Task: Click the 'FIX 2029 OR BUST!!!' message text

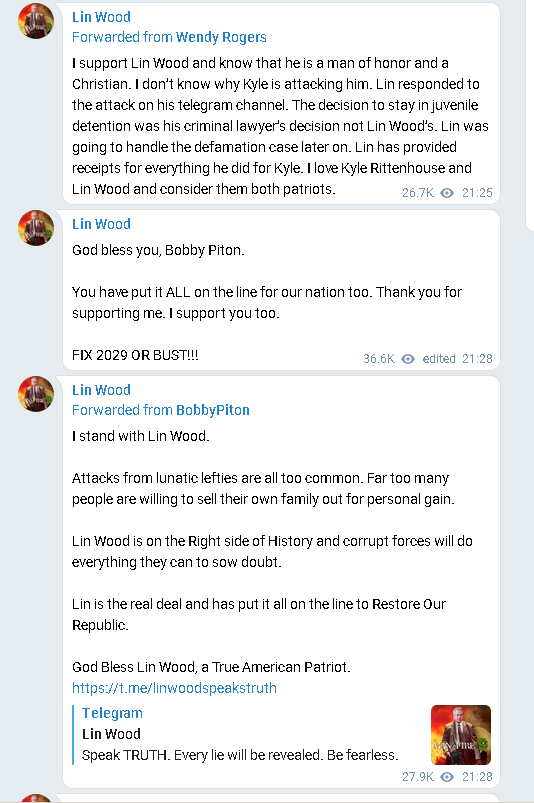Action: (135, 355)
